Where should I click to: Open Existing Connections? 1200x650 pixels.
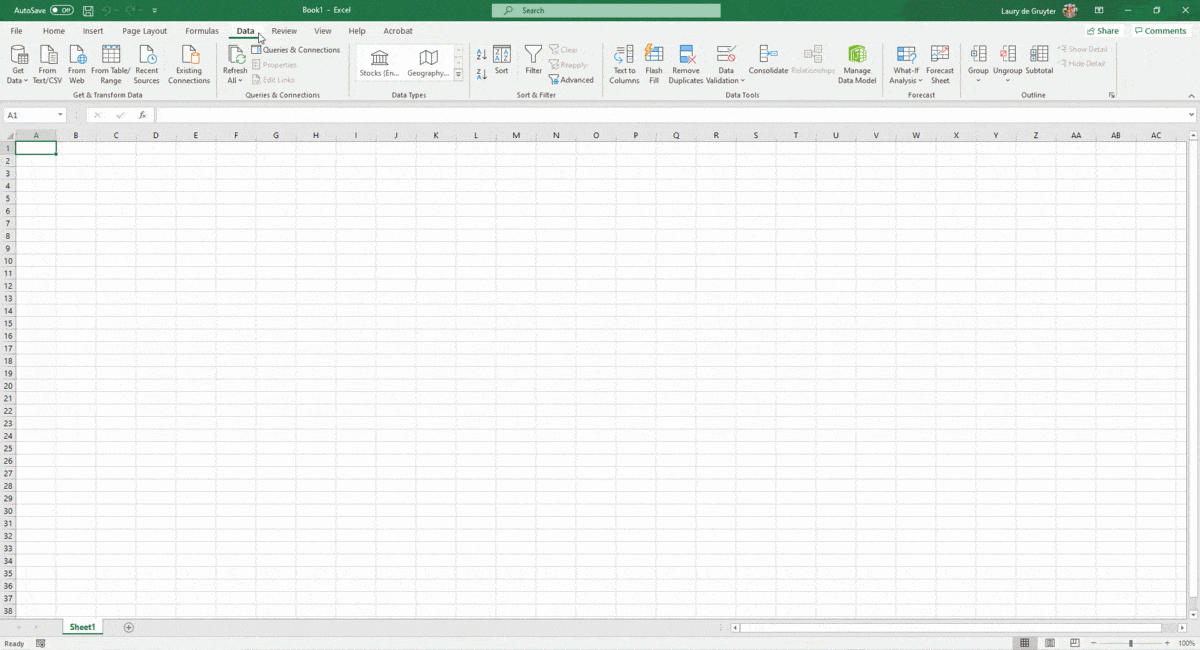[x=189, y=65]
